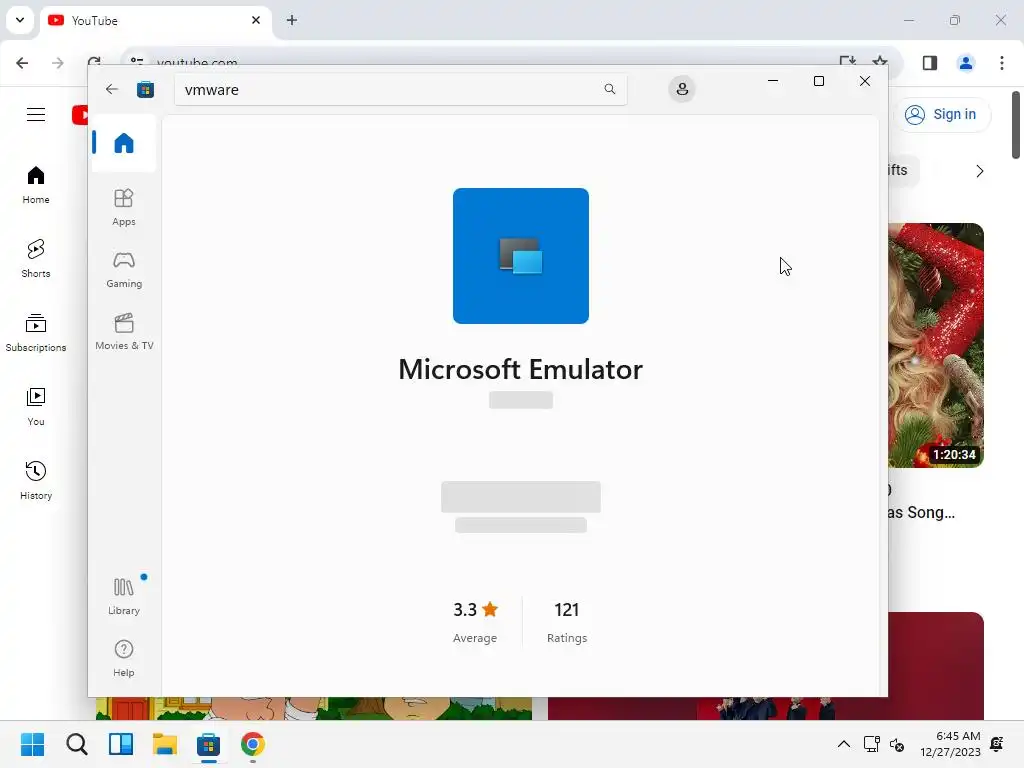
Task: Open video thumbnail with 1:20:34 duration
Action: tap(936, 345)
